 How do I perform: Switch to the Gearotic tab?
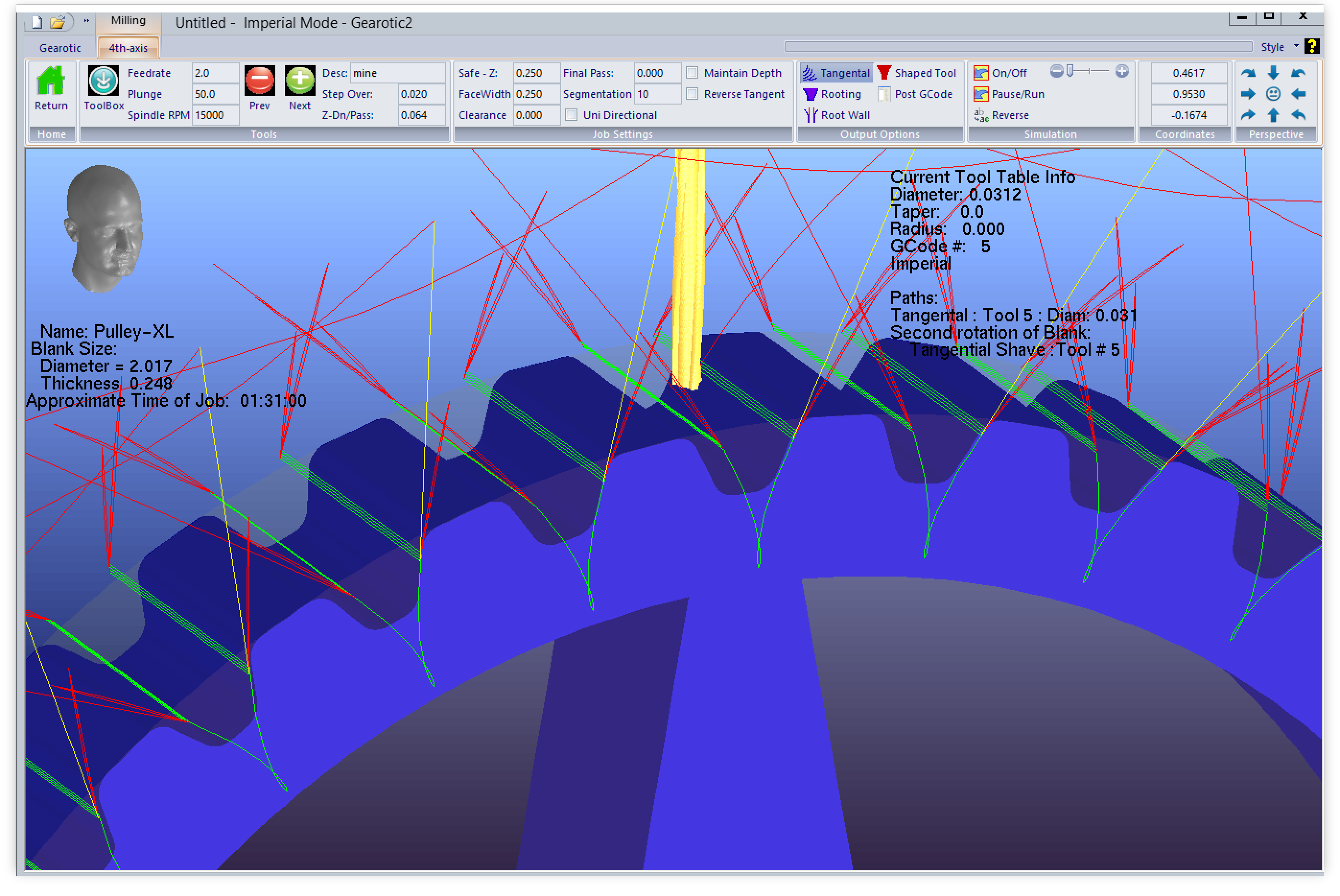60,48
